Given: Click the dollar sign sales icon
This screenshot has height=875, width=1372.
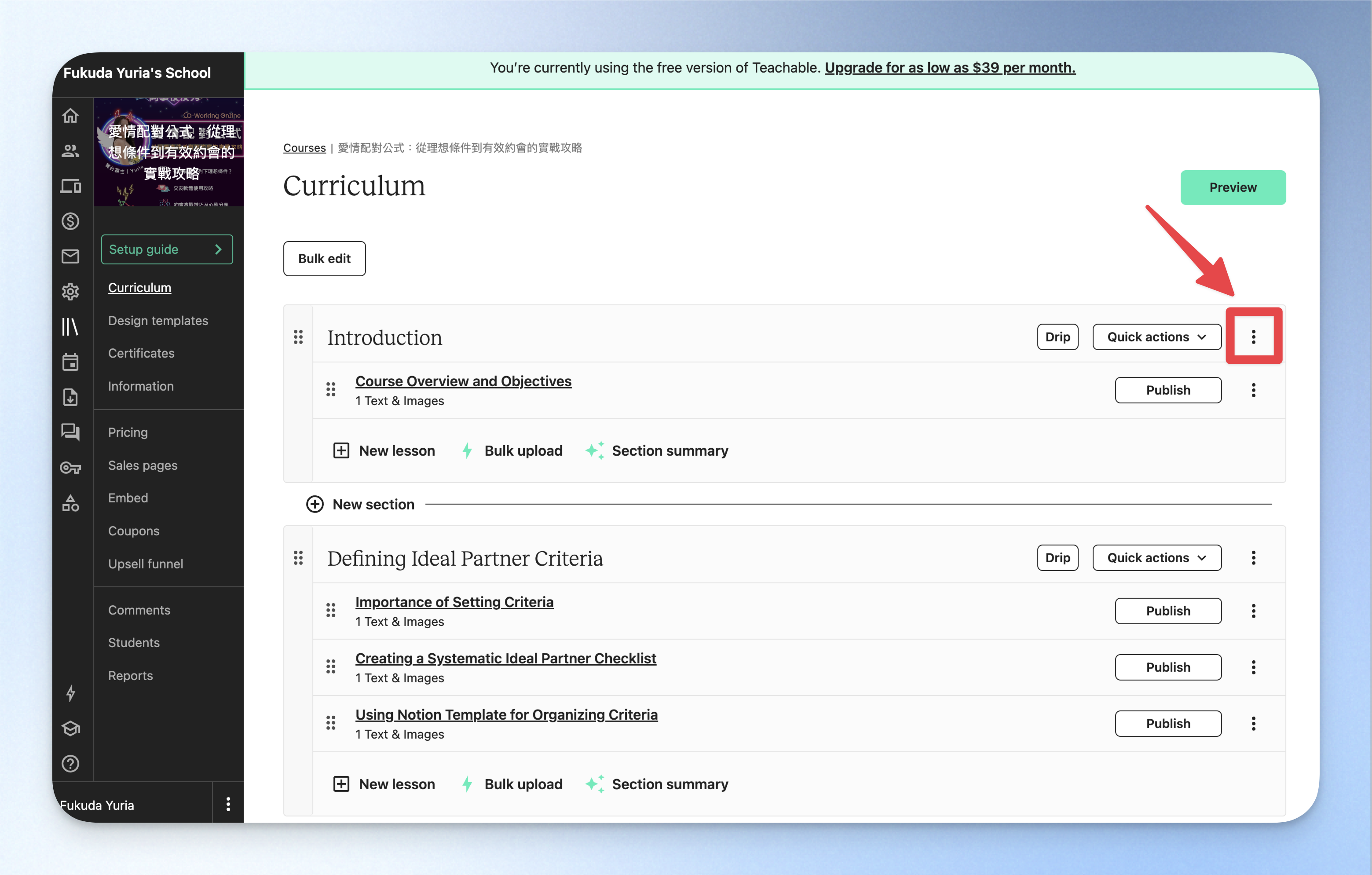Looking at the screenshot, I should (x=70, y=221).
